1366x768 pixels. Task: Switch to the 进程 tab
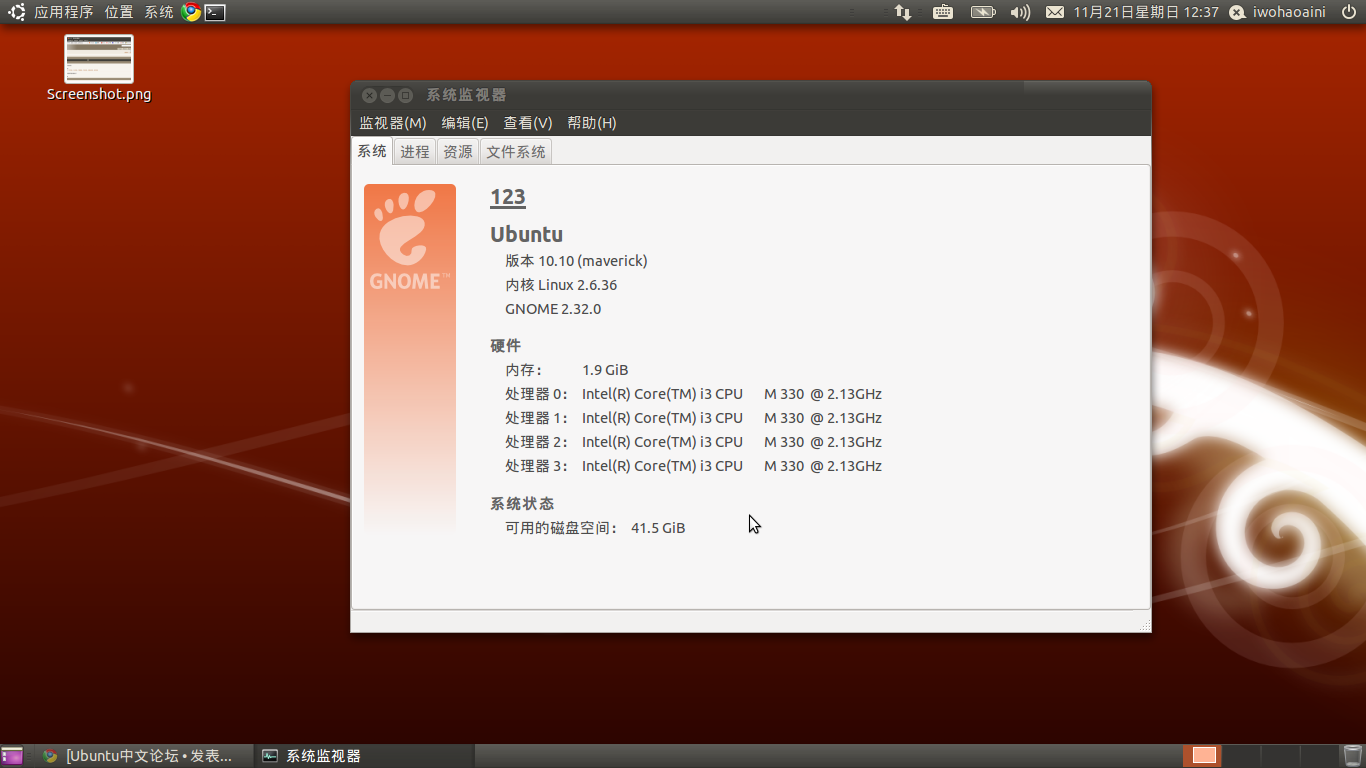point(415,152)
